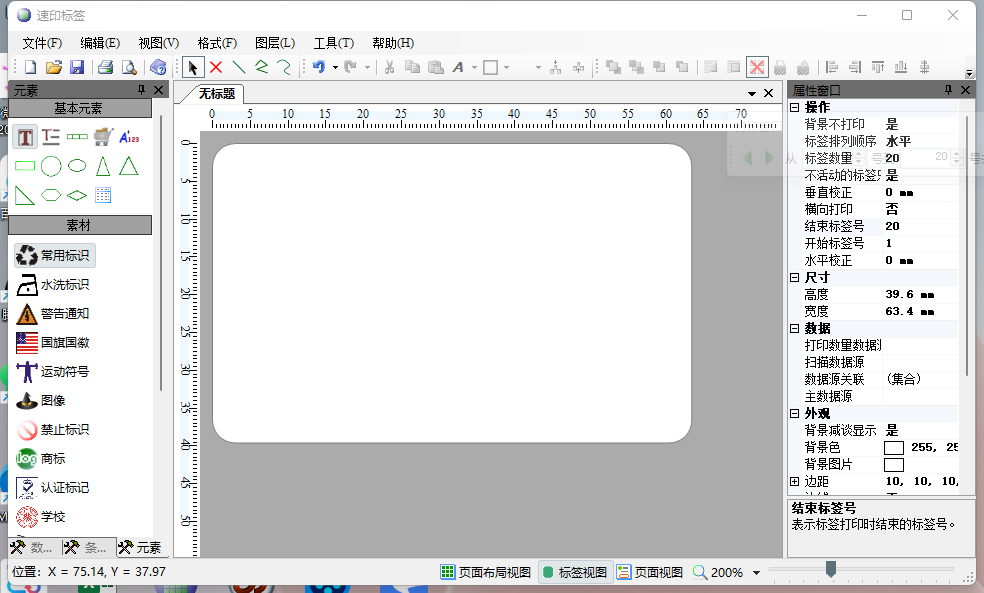The height and width of the screenshot is (593, 984).
Task: Collapse the 操作 property group
Action: click(794, 107)
